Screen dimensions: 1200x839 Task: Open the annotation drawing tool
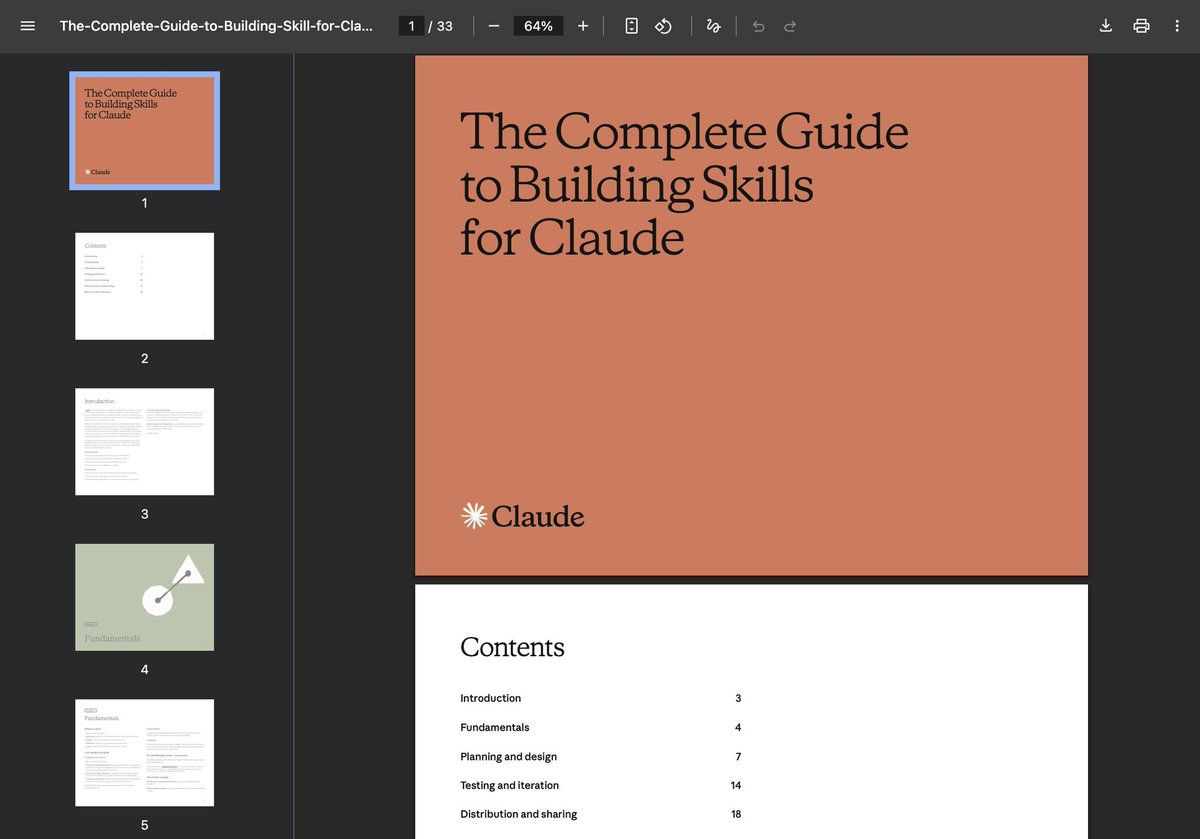point(713,26)
